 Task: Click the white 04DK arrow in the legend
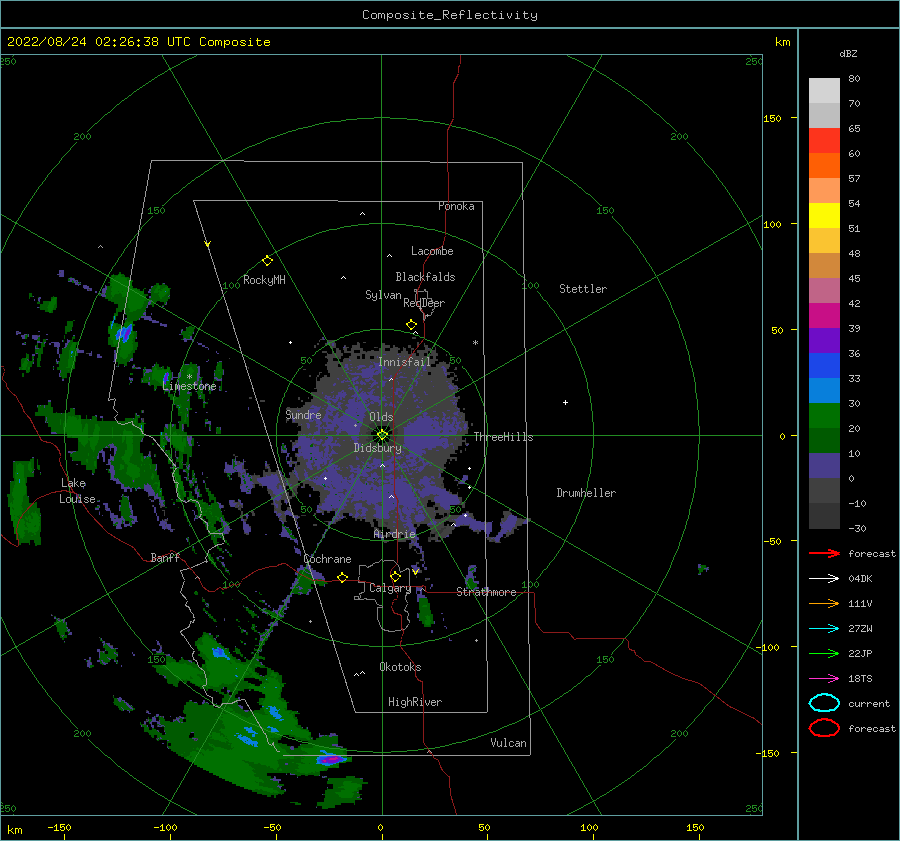(824, 578)
